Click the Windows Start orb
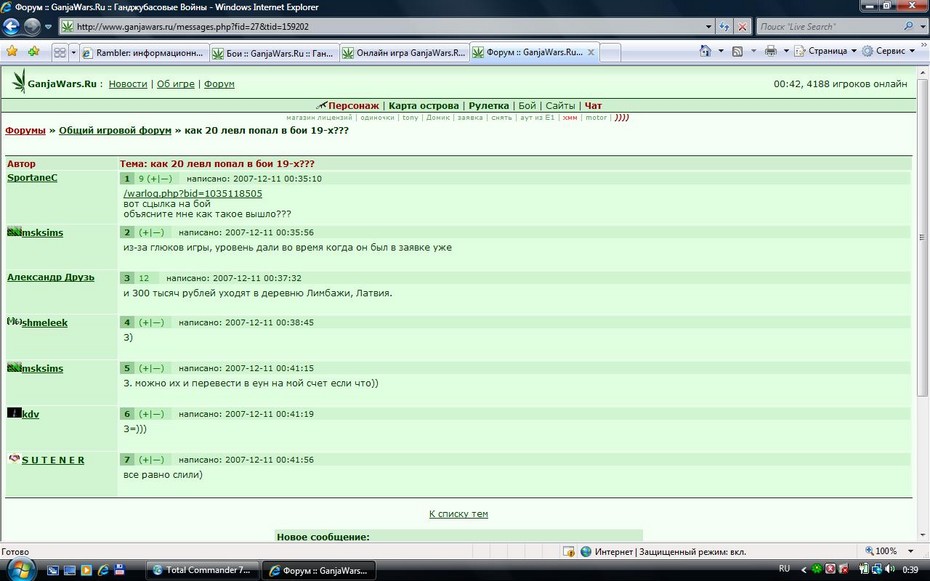Screen dimensions: 930x581 click(21, 570)
